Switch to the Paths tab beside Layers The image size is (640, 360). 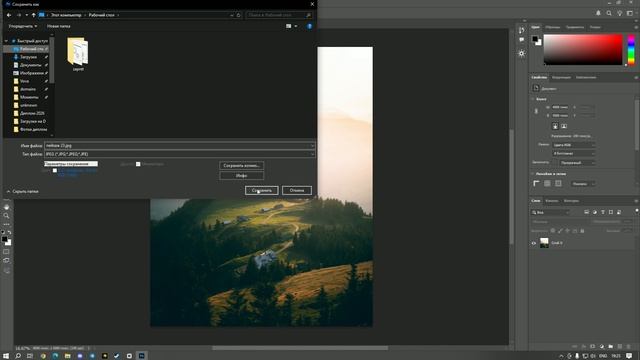(x=571, y=201)
